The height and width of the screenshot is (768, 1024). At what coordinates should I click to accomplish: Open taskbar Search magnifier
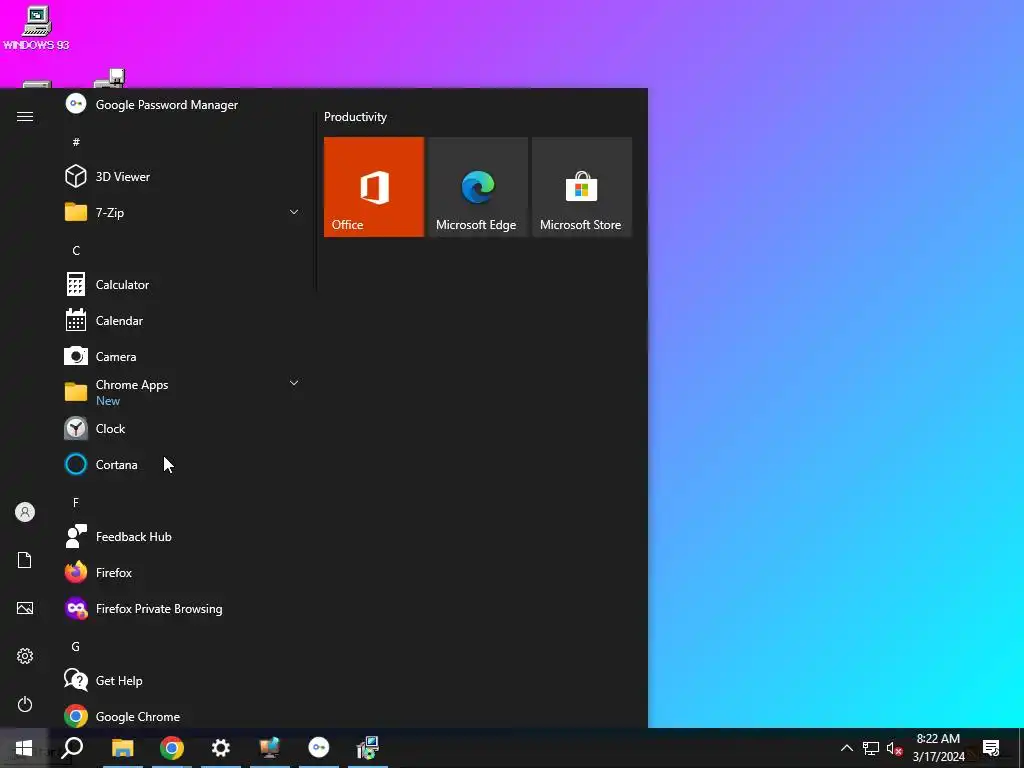click(72, 748)
